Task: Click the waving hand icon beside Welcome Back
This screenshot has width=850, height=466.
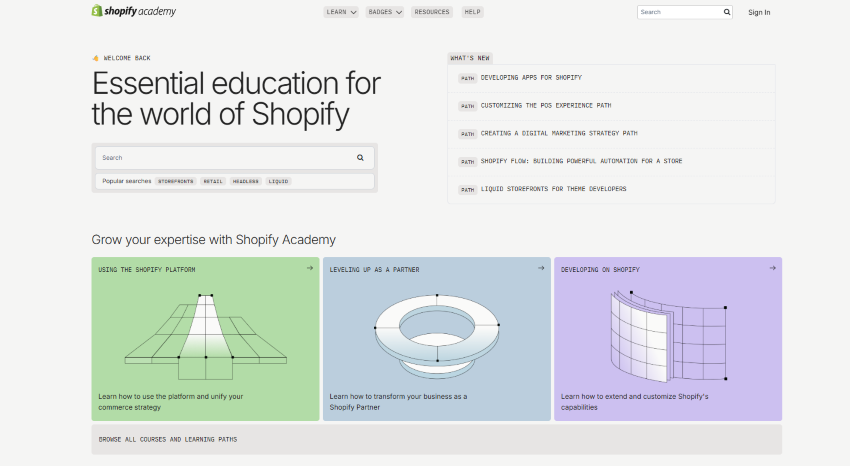Action: 95,58
